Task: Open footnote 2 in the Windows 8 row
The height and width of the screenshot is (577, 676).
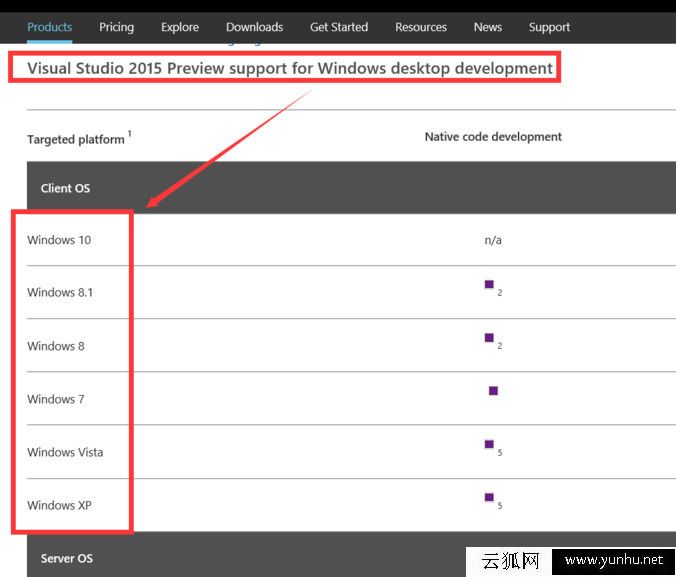Action: [x=500, y=346]
